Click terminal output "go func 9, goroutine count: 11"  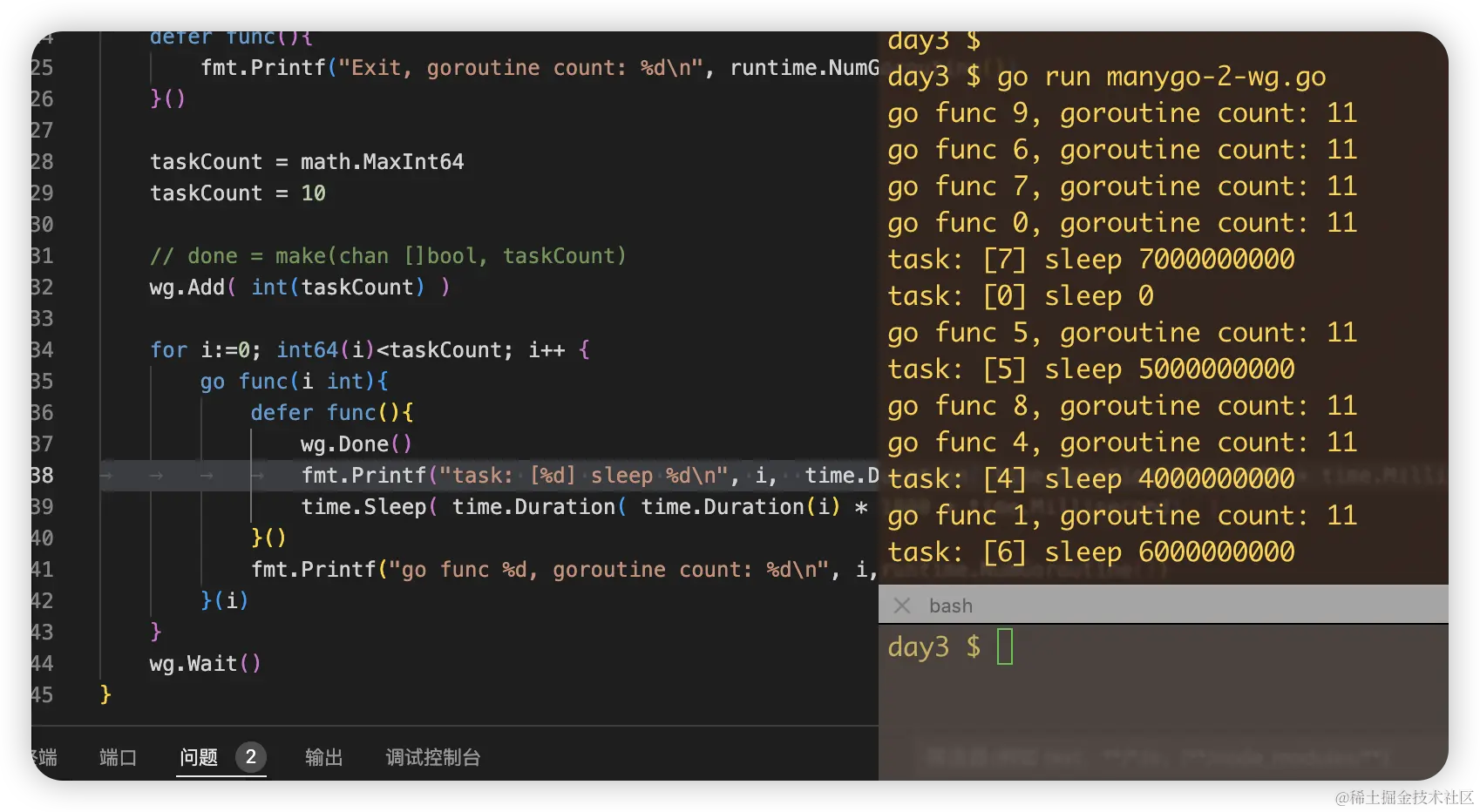pos(1123,113)
